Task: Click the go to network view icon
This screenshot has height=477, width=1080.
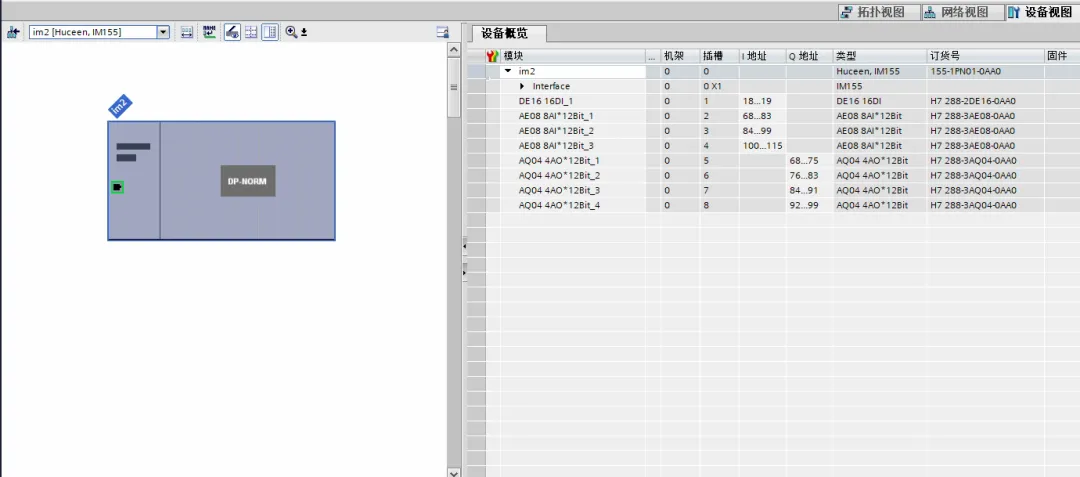Action: point(13,32)
